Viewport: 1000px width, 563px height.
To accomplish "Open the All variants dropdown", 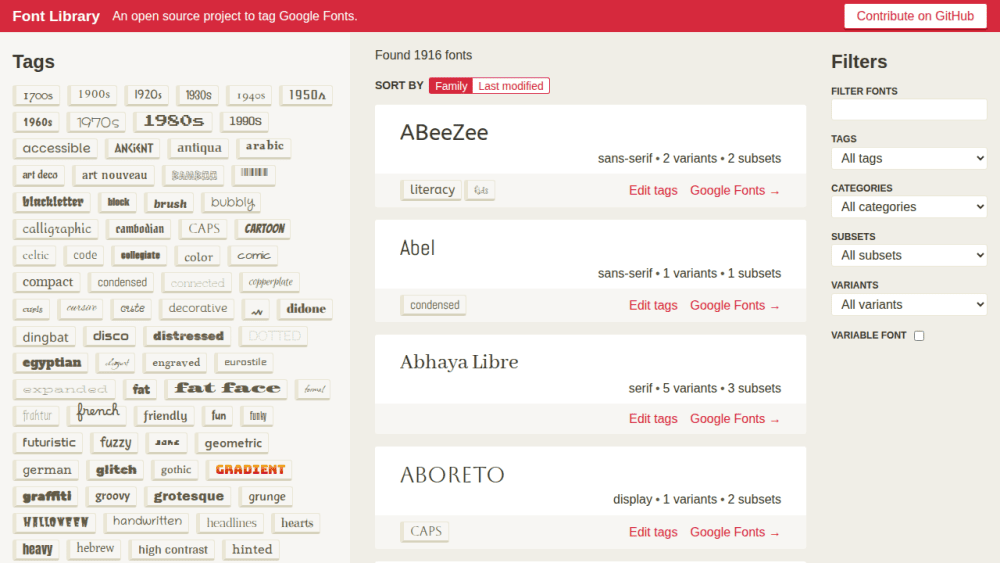I will click(909, 304).
